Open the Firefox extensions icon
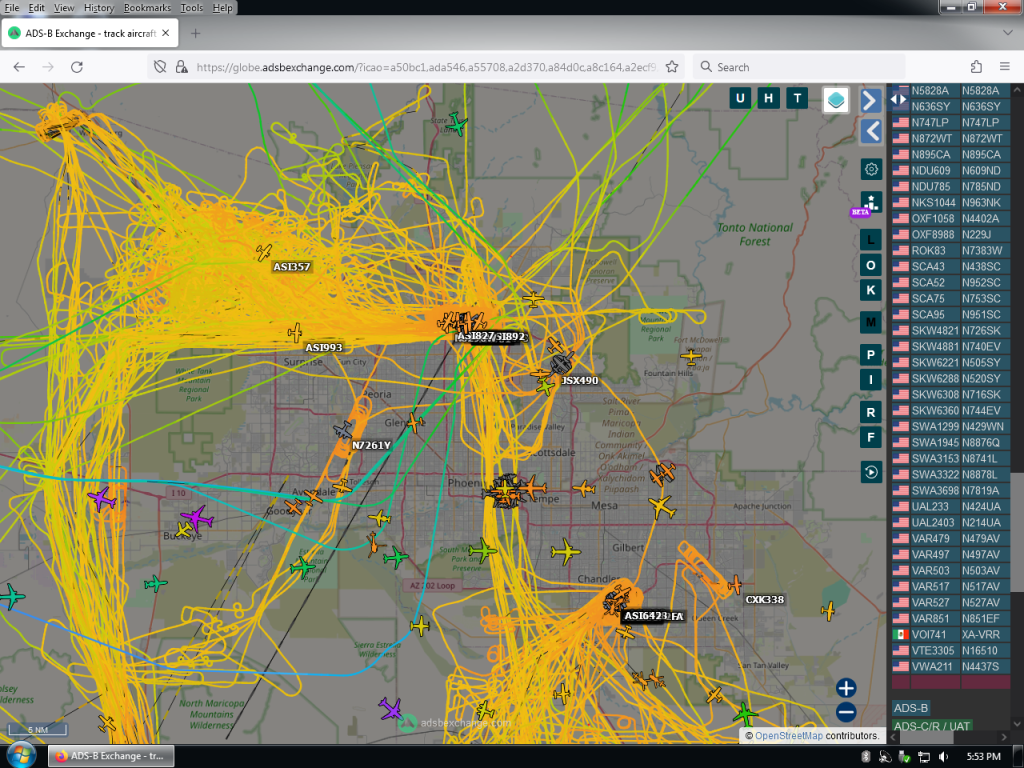Screen dimensions: 1024x768 pyautogui.click(x=976, y=67)
